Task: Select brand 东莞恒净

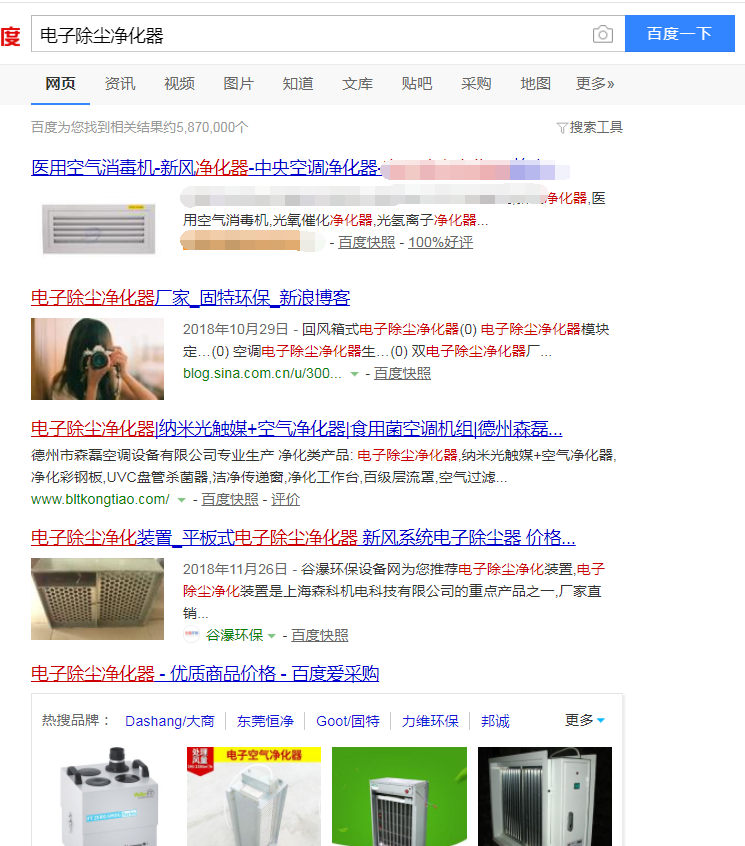Action: tap(265, 721)
